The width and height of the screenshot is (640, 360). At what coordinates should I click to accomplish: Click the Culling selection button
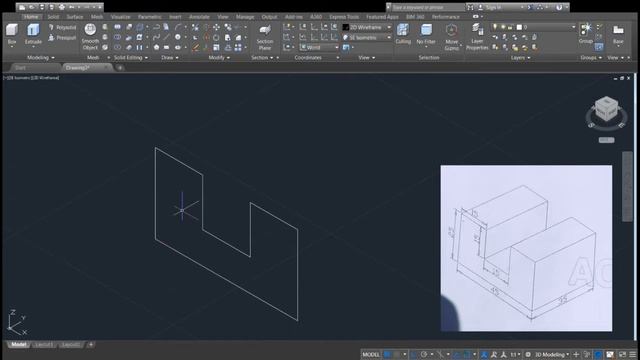(x=403, y=33)
